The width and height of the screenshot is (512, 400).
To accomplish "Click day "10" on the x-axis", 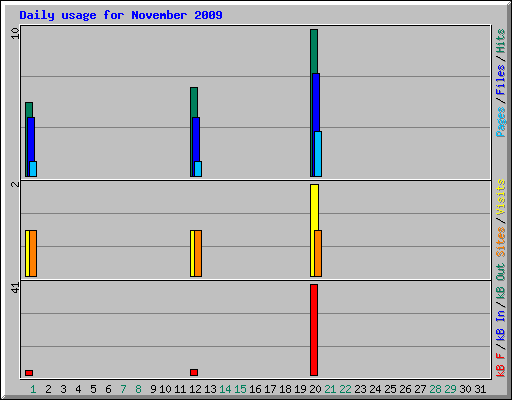I will click(x=165, y=389).
